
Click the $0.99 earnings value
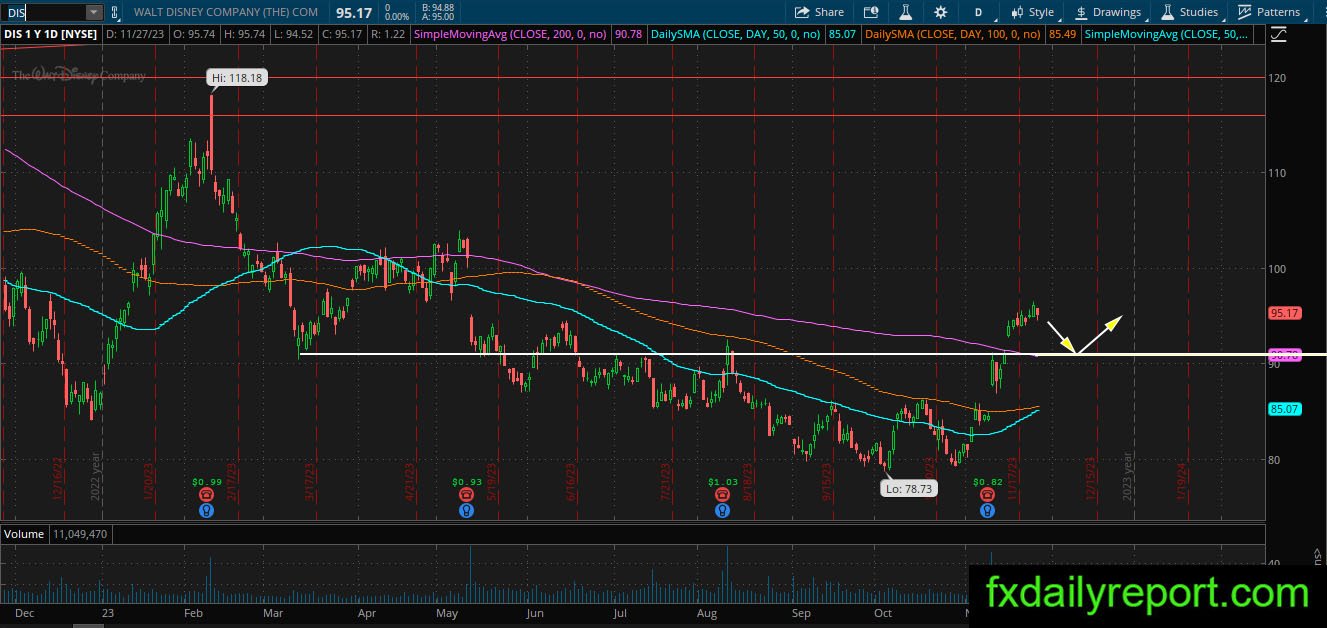207,482
